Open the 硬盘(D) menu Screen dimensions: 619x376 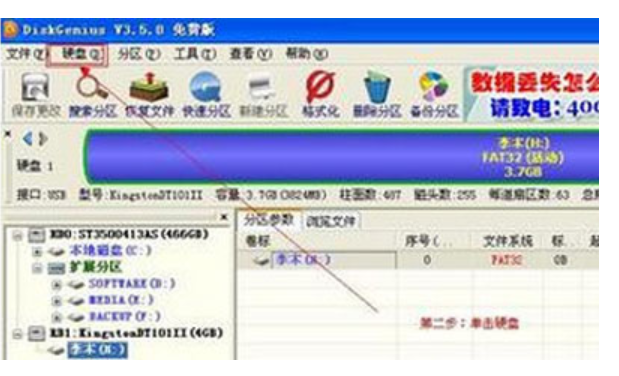point(82,54)
